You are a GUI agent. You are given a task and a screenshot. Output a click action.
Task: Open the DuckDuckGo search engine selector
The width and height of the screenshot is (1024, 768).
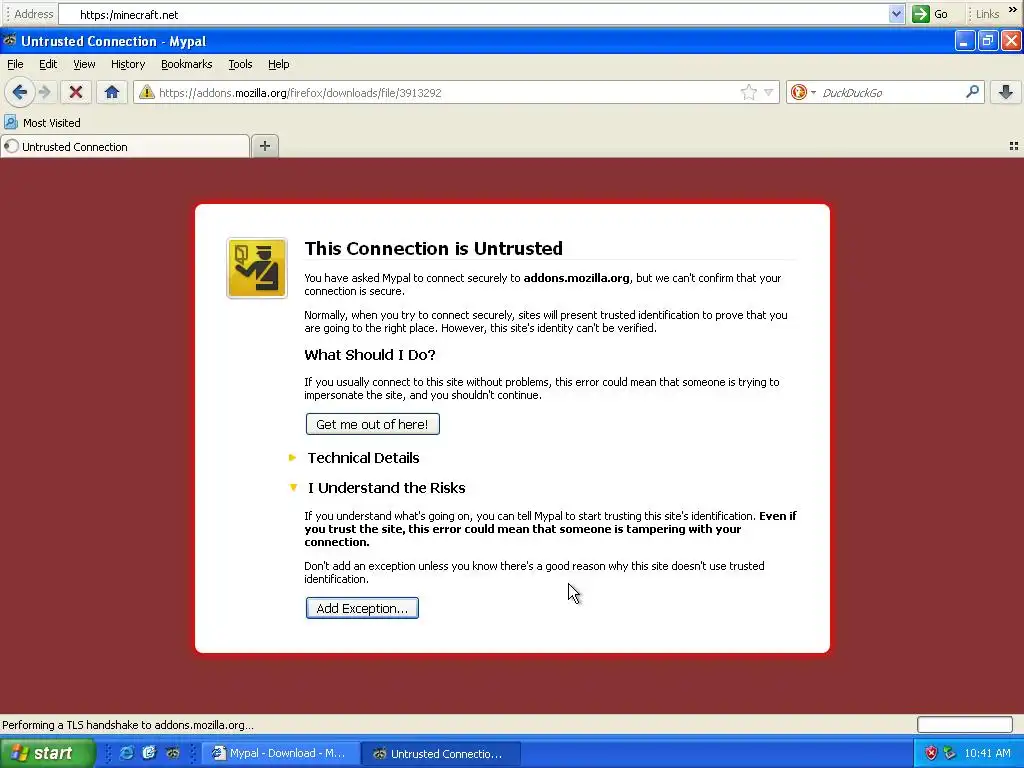(803, 92)
